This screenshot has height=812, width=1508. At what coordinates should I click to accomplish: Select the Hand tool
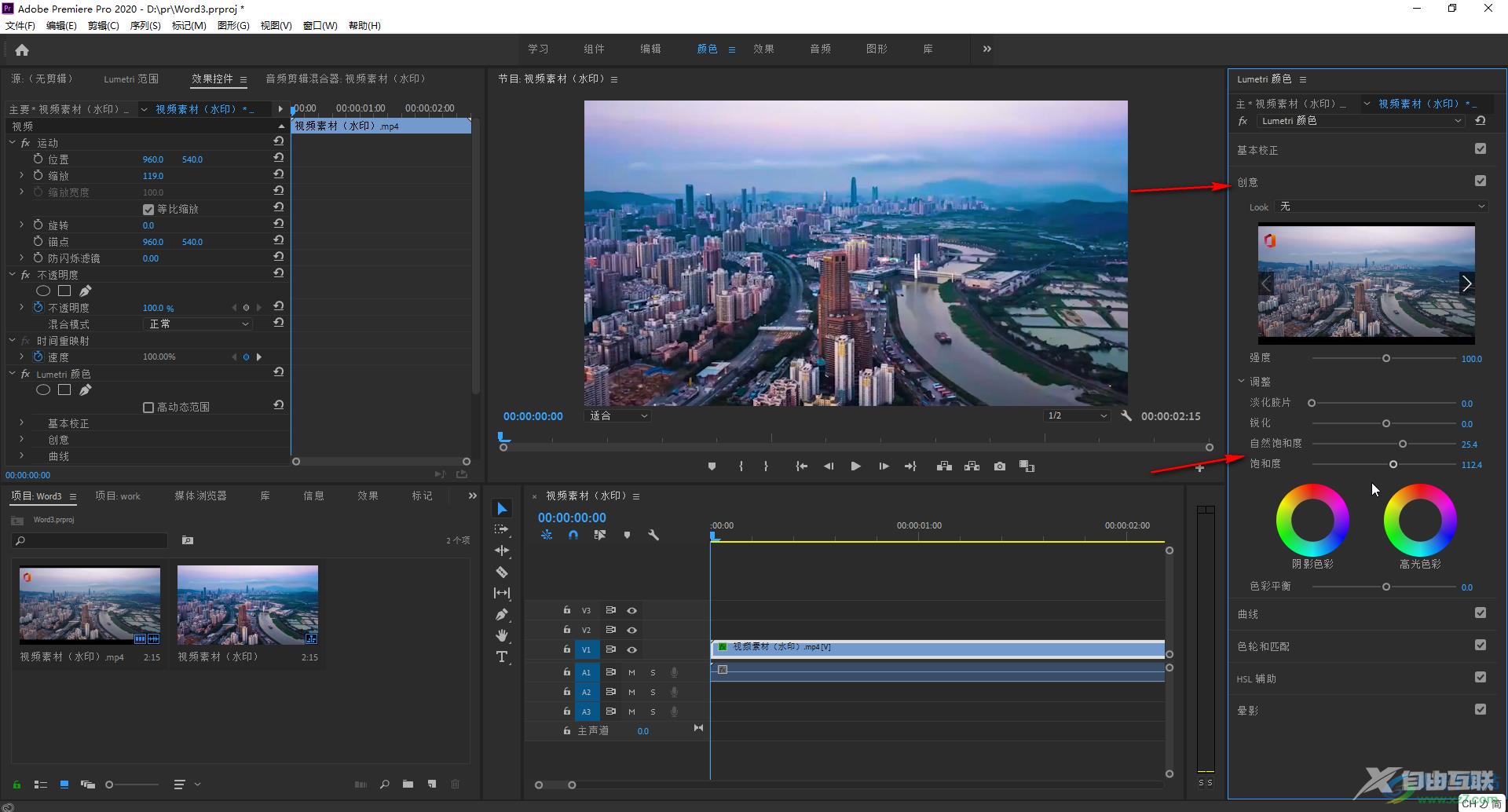click(502, 635)
